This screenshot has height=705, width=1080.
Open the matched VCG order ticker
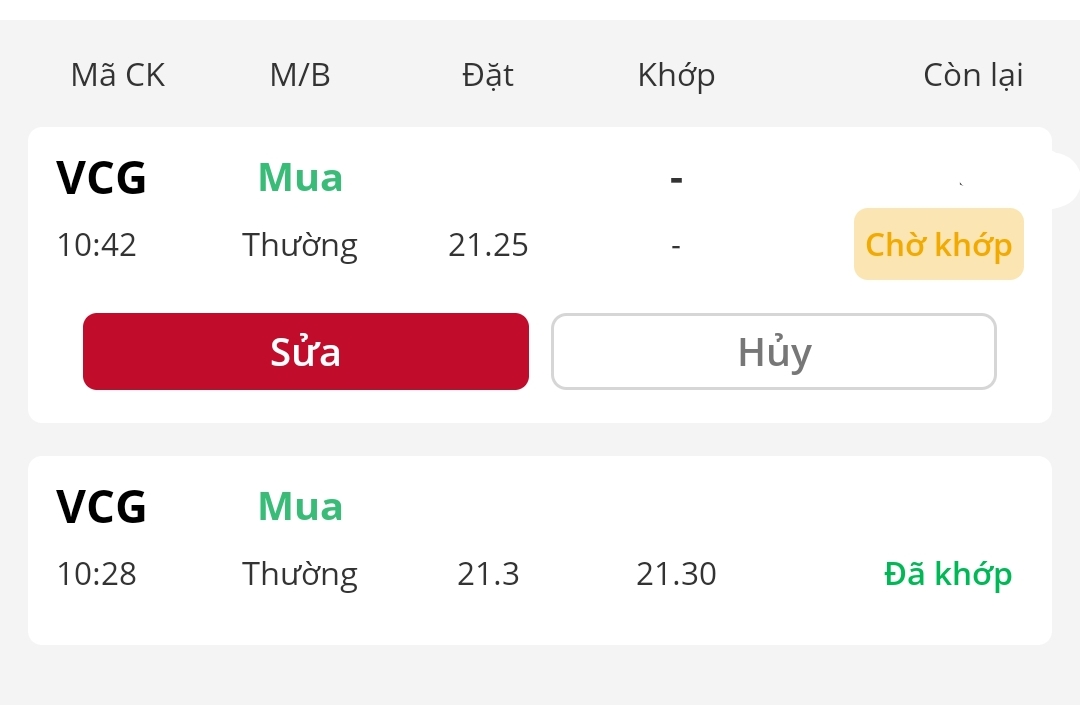pos(102,507)
